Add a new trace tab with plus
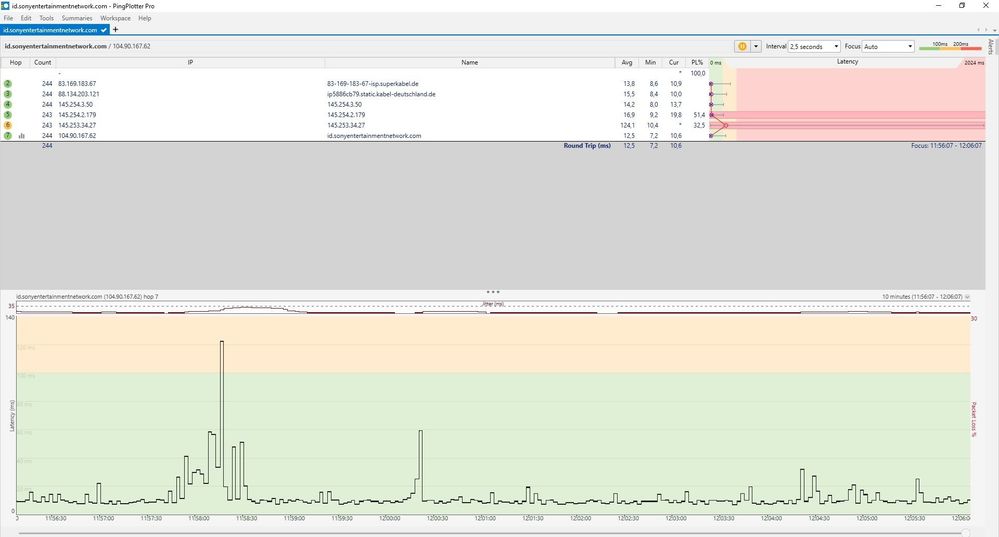 click(x=115, y=30)
